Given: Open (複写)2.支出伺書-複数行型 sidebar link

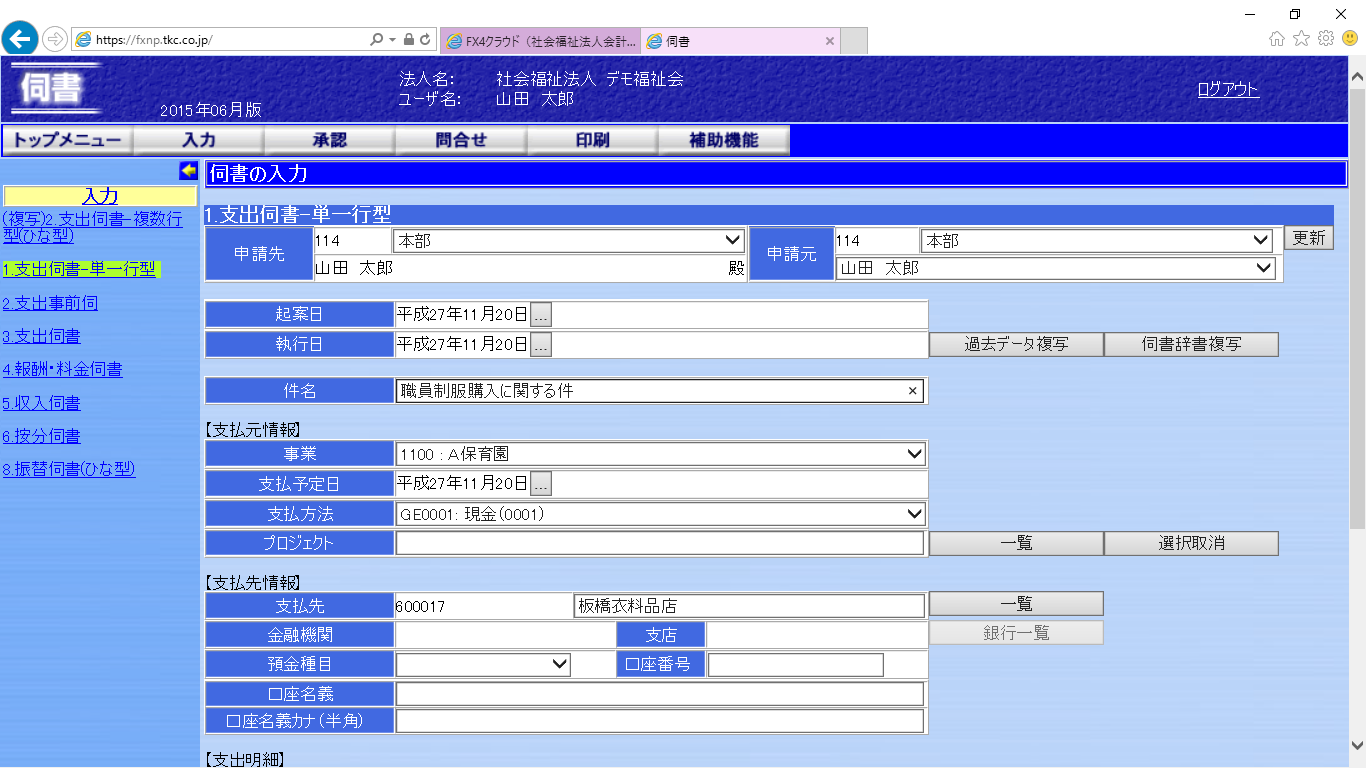Looking at the screenshot, I should click(x=93, y=227).
